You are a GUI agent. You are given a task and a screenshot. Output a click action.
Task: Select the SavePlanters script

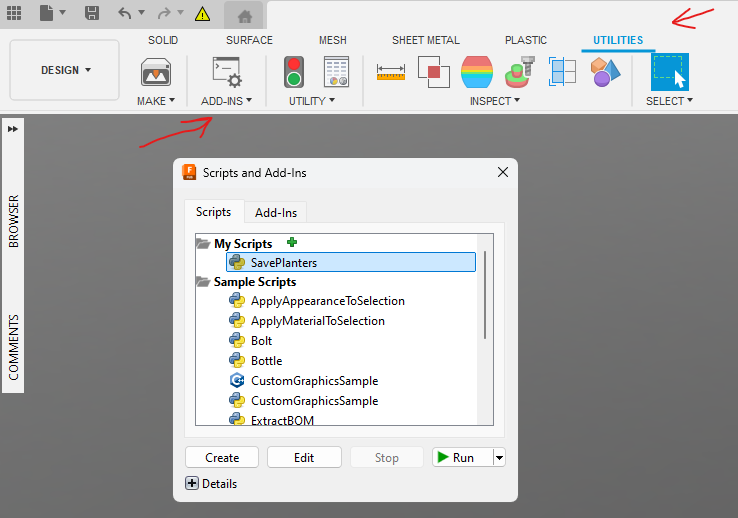[351, 262]
